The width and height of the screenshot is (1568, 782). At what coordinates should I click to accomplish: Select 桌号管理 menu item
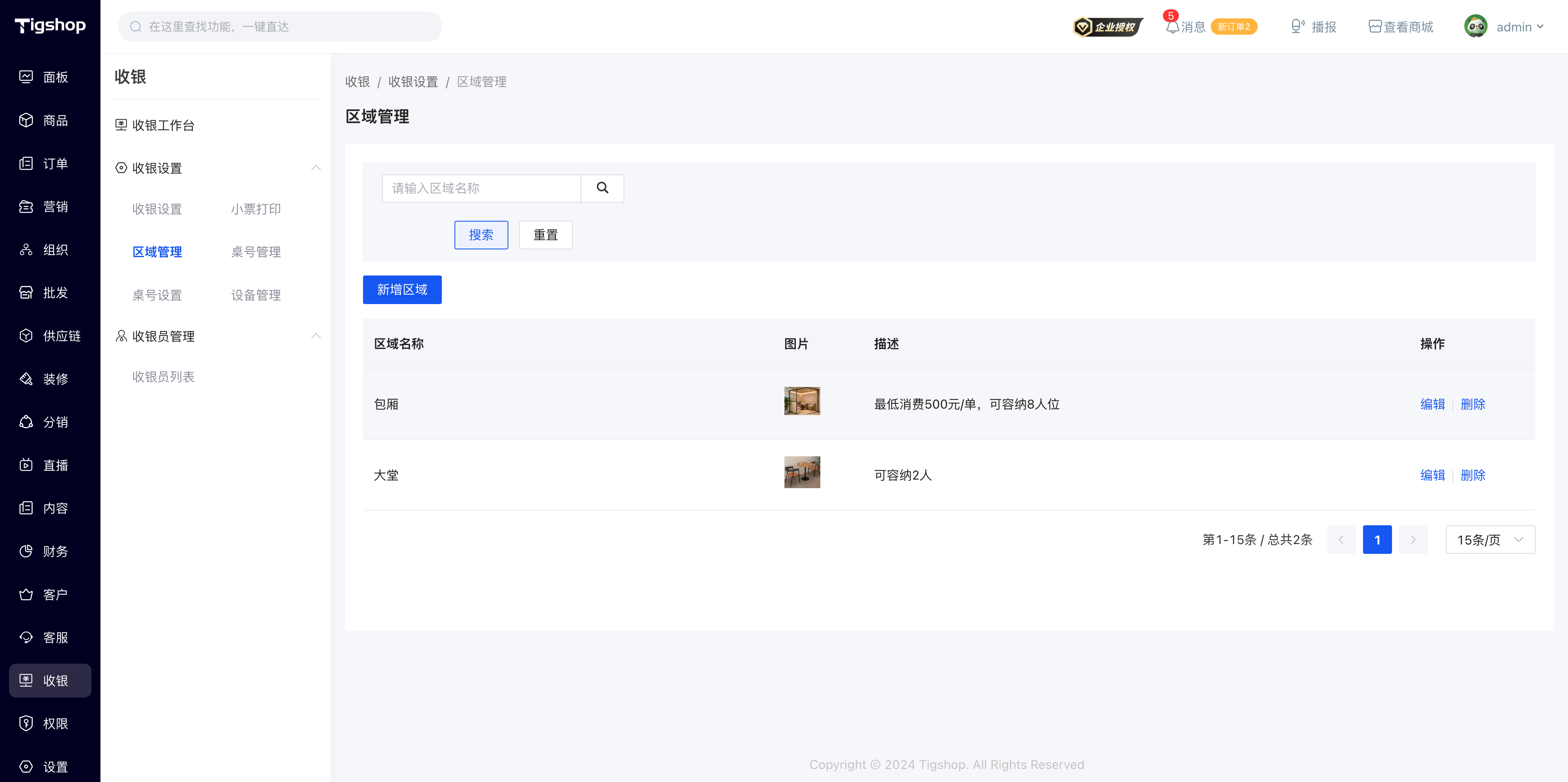256,252
